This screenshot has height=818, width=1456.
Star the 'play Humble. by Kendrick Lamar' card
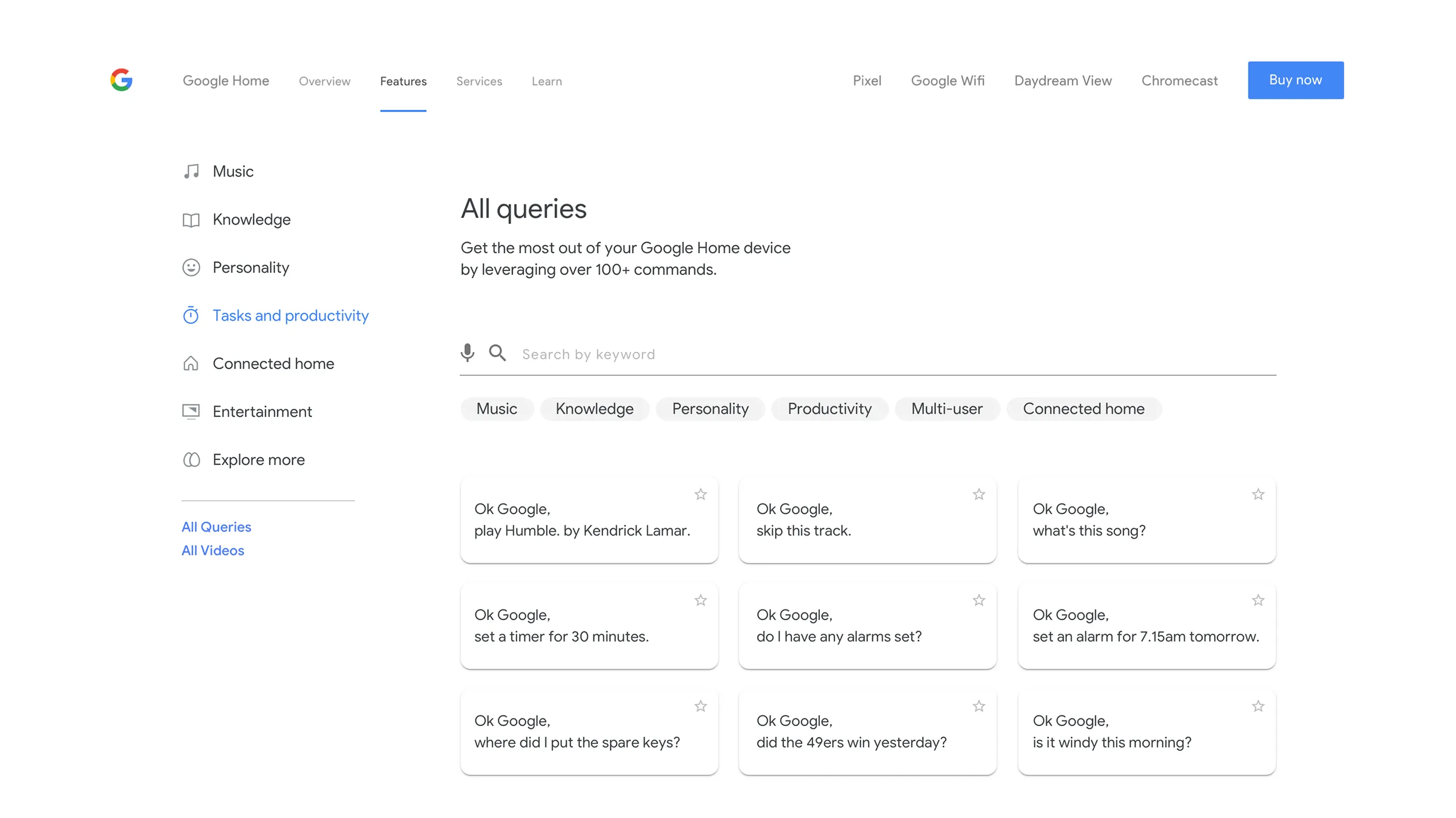pyautogui.click(x=701, y=495)
